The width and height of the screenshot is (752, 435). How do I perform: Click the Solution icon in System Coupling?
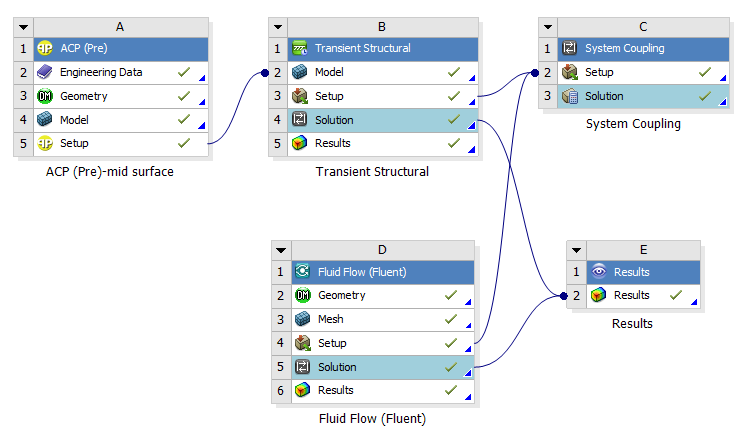point(570,96)
